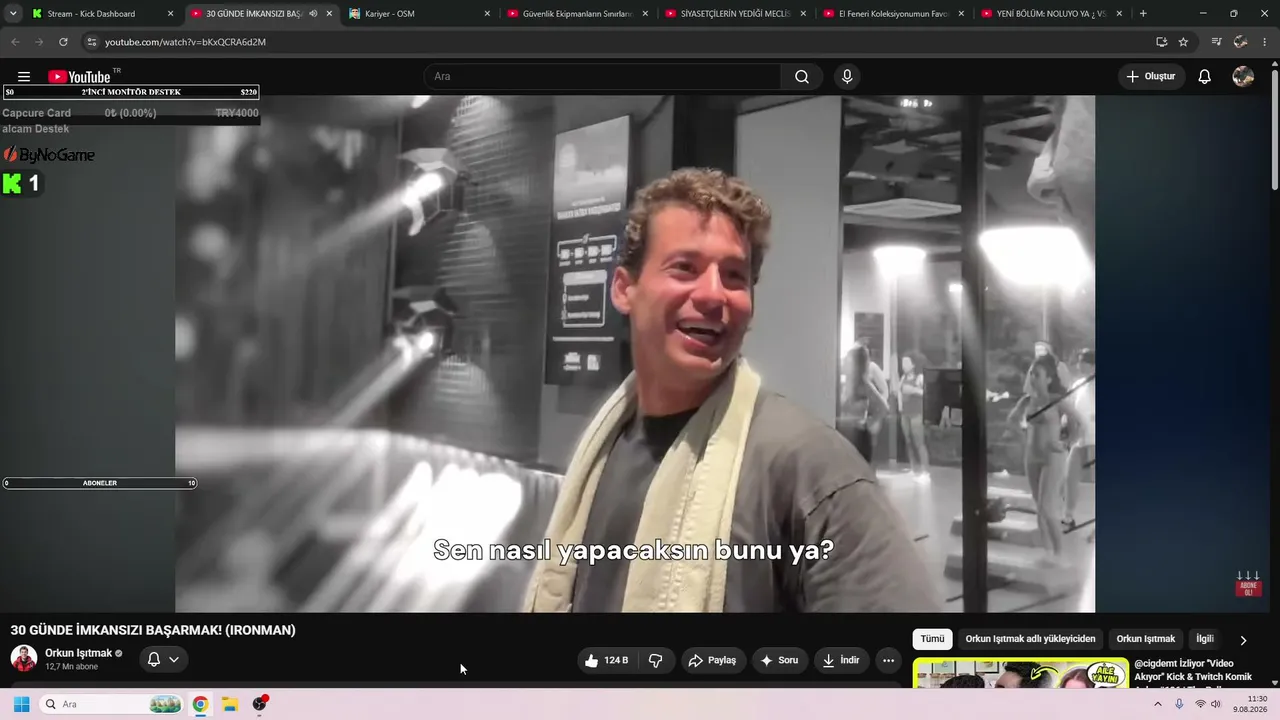Open taskbar clock and date
The height and width of the screenshot is (720, 1280).
(x=1250, y=704)
